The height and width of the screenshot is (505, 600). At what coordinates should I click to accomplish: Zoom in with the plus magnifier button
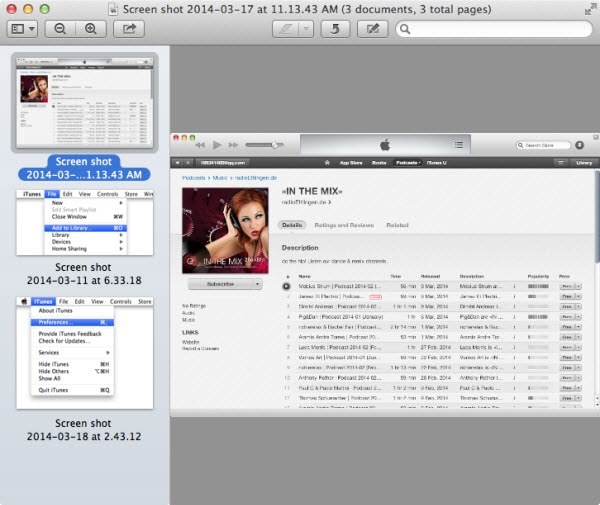pos(91,29)
